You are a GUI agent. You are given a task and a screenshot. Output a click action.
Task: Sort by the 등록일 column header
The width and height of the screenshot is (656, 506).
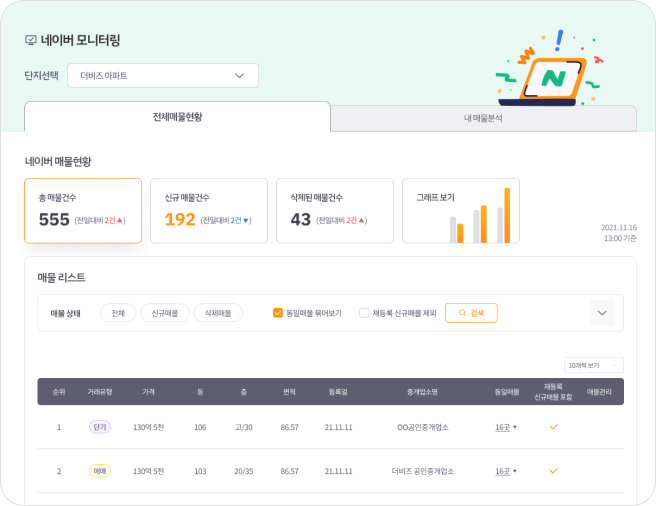338,392
